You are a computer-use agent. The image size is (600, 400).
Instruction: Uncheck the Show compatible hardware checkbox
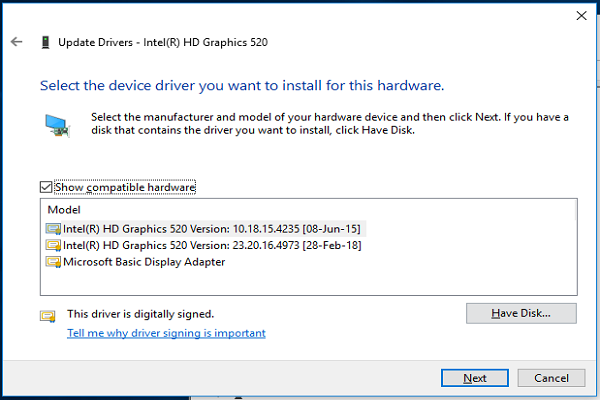pyautogui.click(x=45, y=187)
